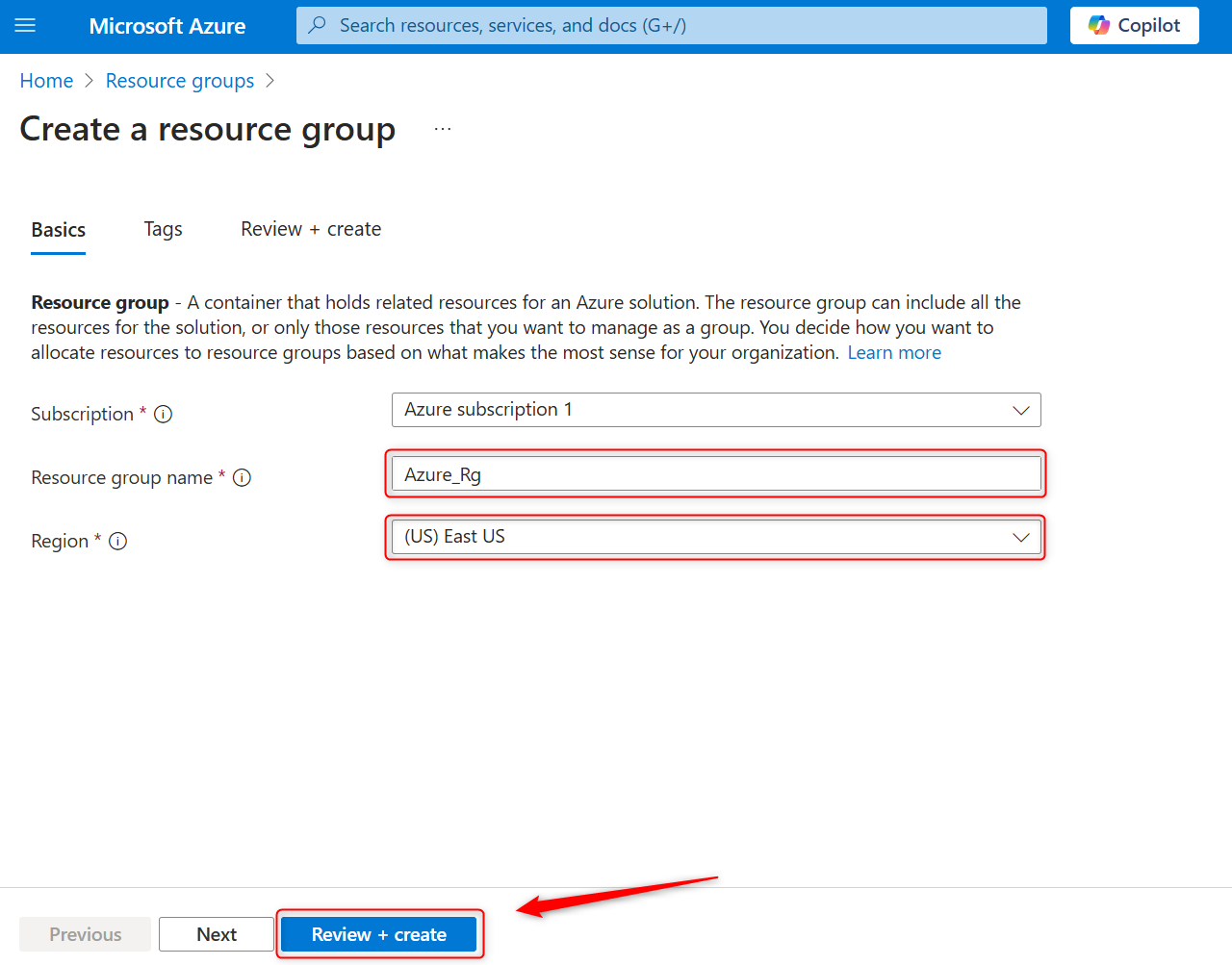Click the blue Review + create button
This screenshot has width=1232, height=965.
pos(379,934)
